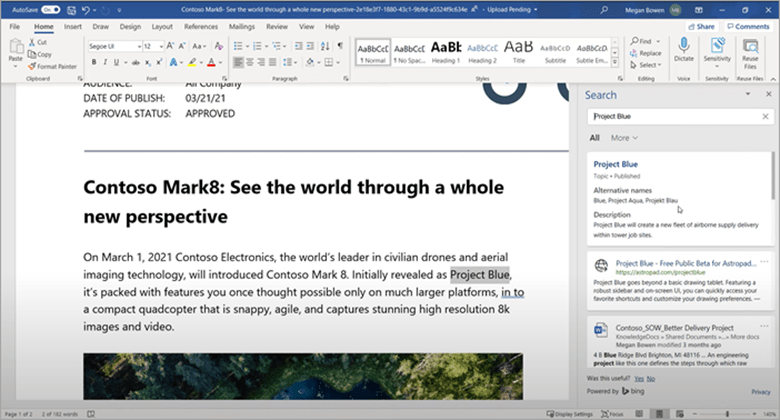This screenshot has height=420, width=780.
Task: Toggle the show paragraph marks button
Action: tap(338, 46)
